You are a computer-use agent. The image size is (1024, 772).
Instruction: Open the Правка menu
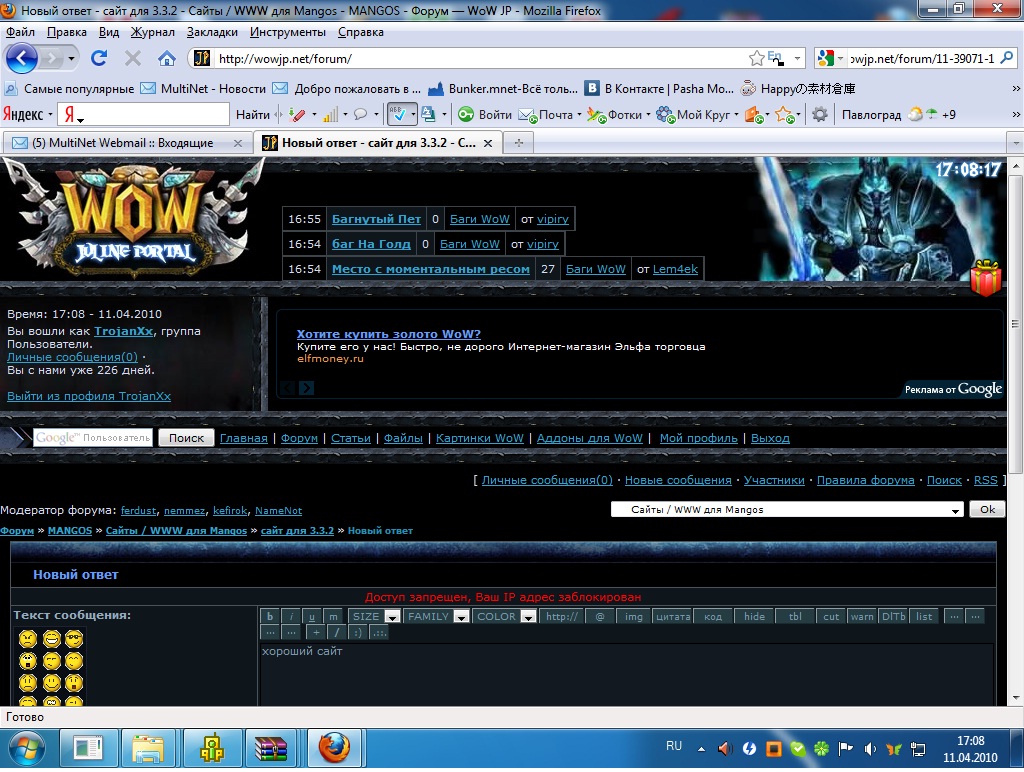(67, 32)
